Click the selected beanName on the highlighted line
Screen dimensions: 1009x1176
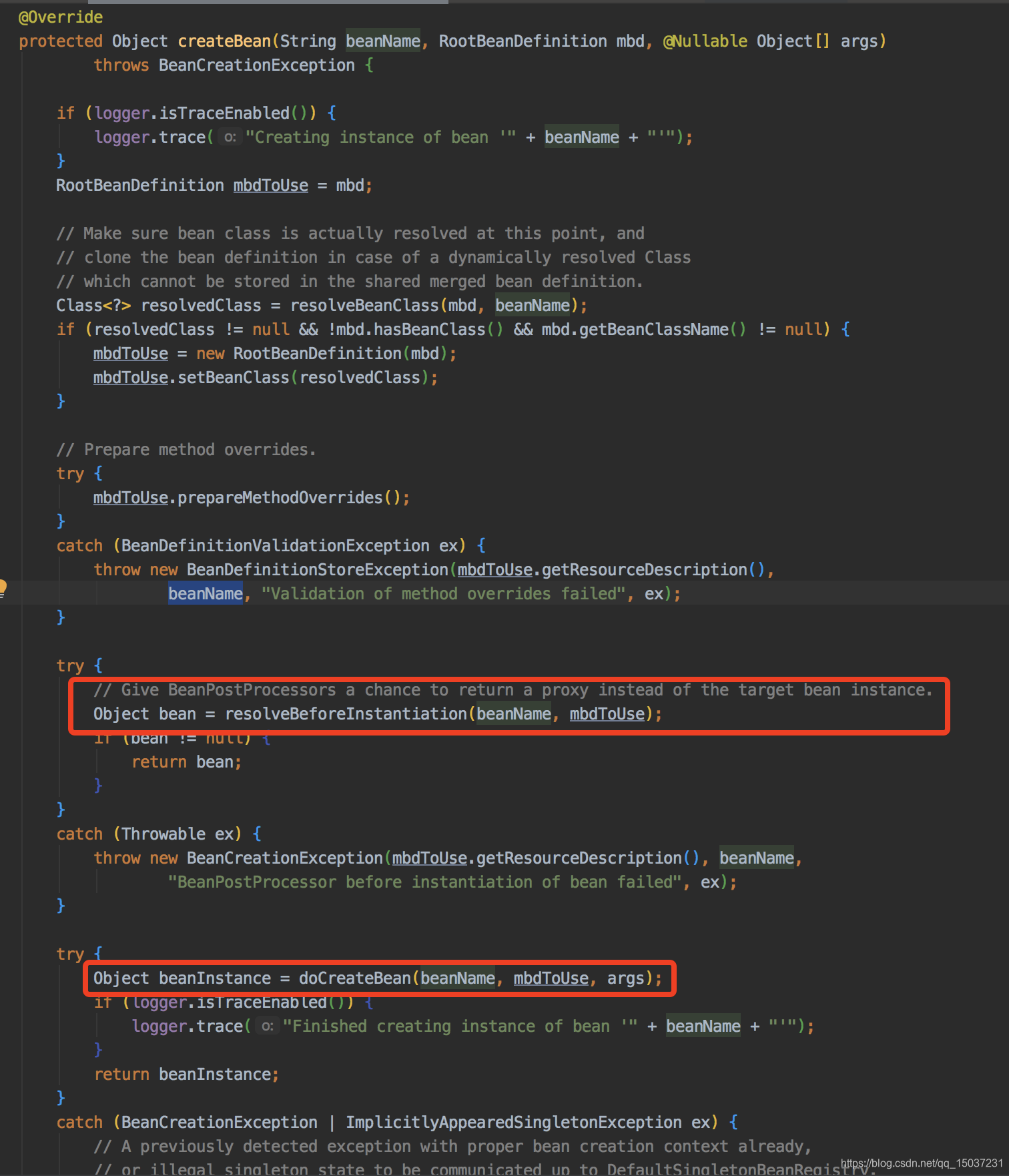(x=206, y=594)
